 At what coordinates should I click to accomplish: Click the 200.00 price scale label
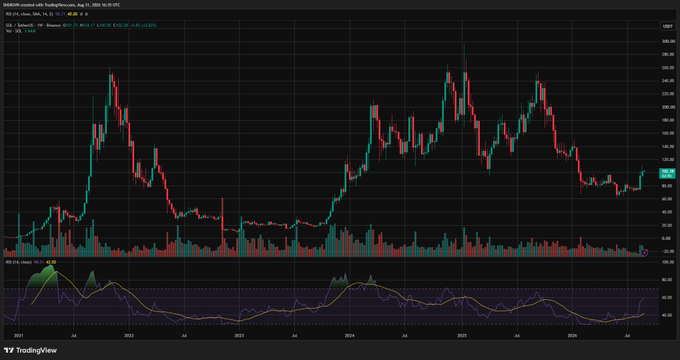[x=667, y=107]
